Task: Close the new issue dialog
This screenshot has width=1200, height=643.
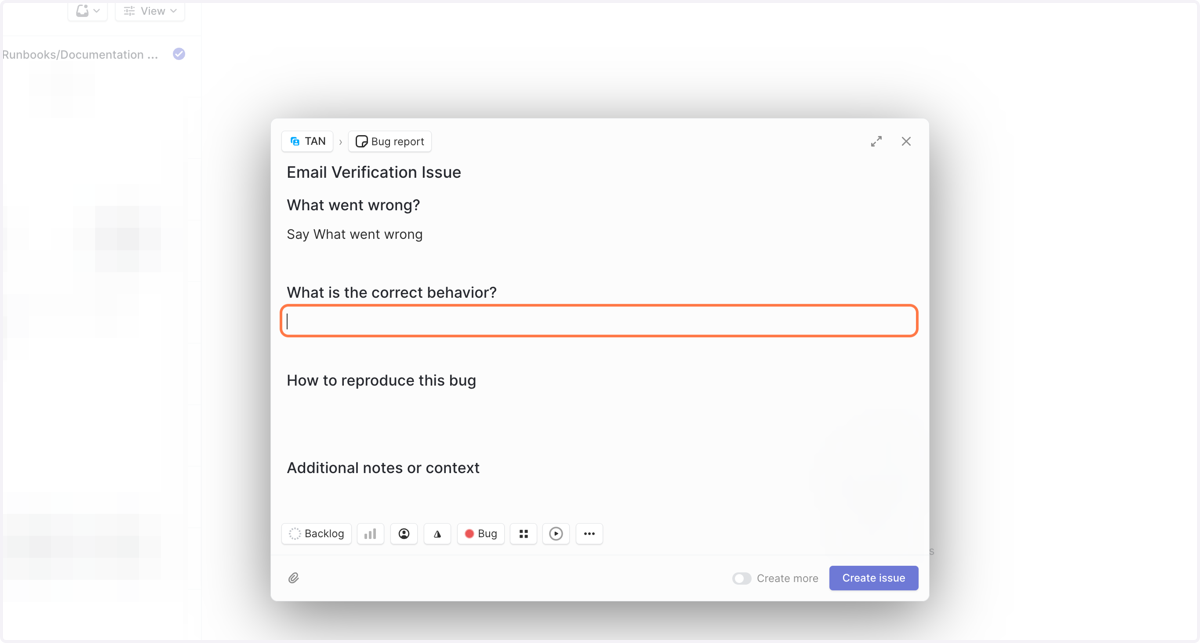Action: click(906, 142)
